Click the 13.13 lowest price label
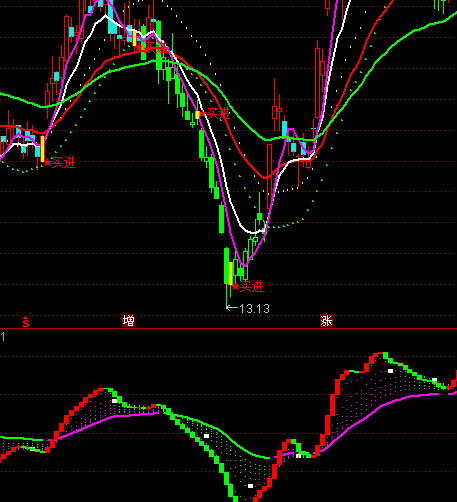The width and height of the screenshot is (457, 502). tap(254, 309)
